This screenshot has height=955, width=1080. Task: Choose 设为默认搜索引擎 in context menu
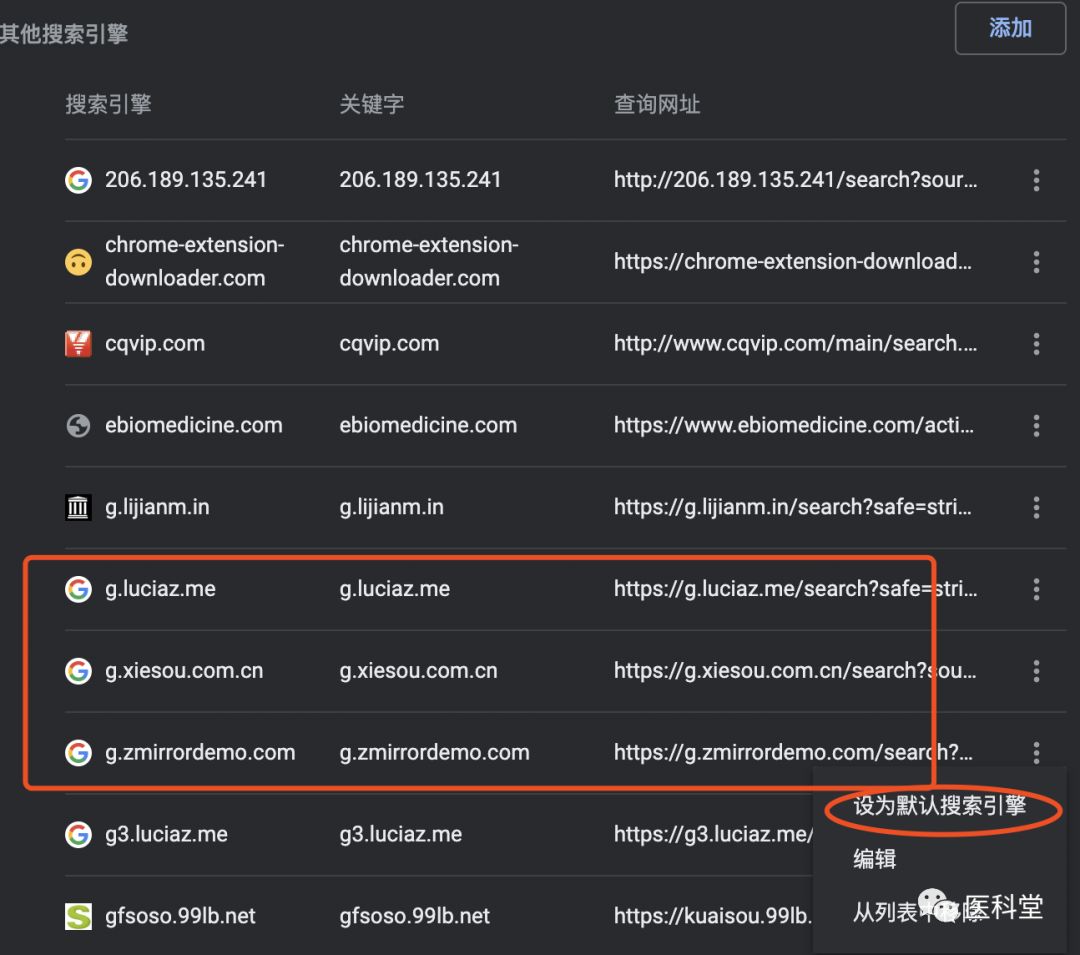[939, 806]
